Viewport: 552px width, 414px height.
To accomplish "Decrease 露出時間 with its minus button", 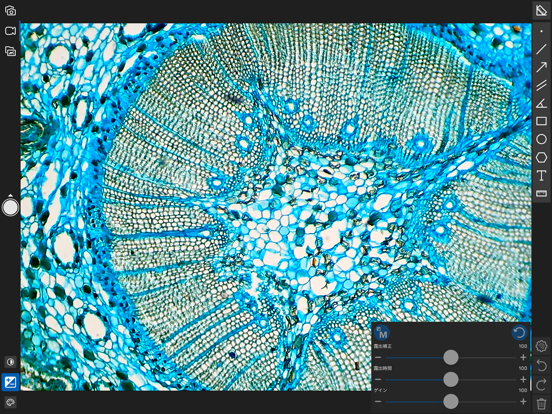I will coord(378,380).
